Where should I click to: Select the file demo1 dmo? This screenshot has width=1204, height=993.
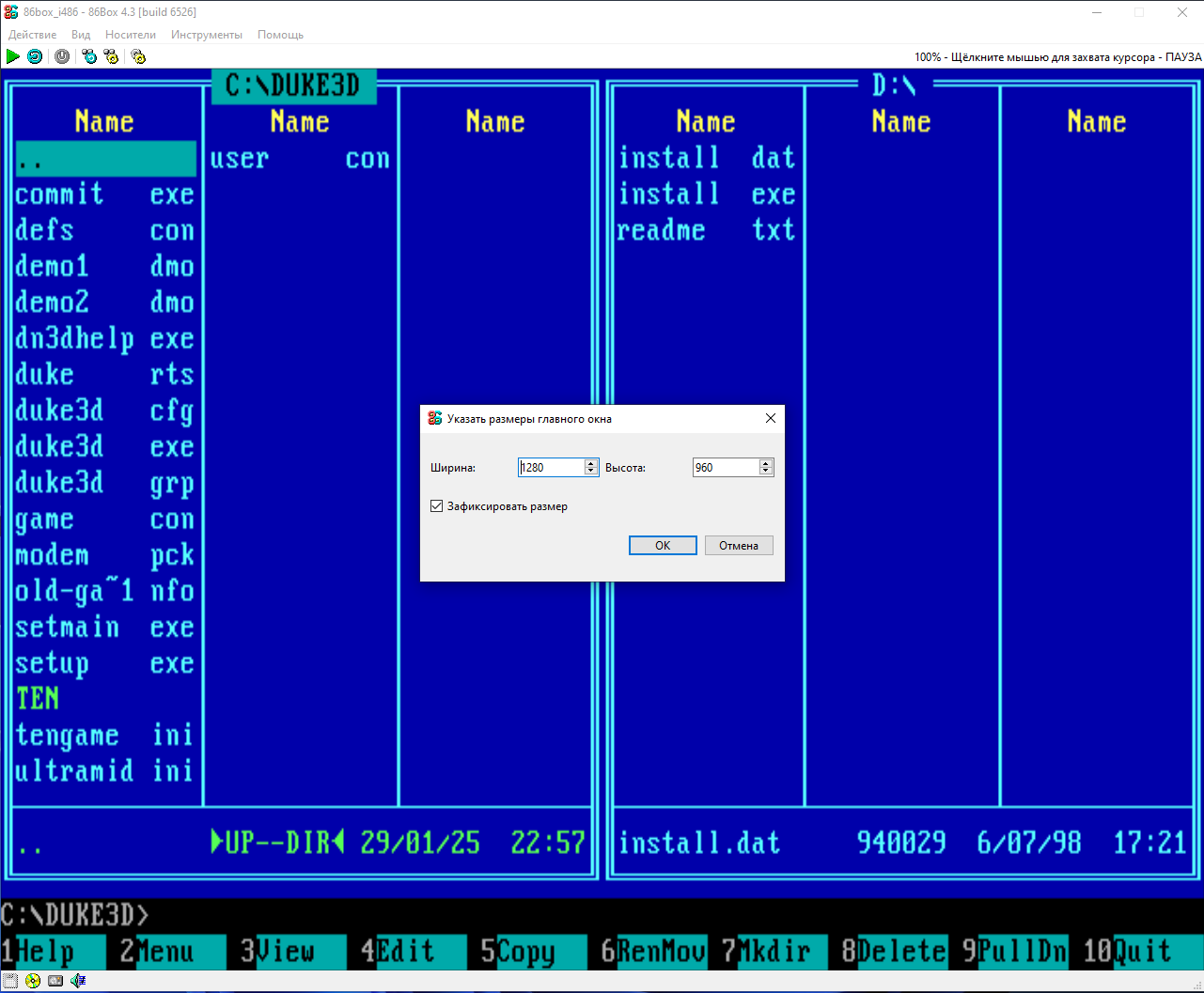coord(105,266)
